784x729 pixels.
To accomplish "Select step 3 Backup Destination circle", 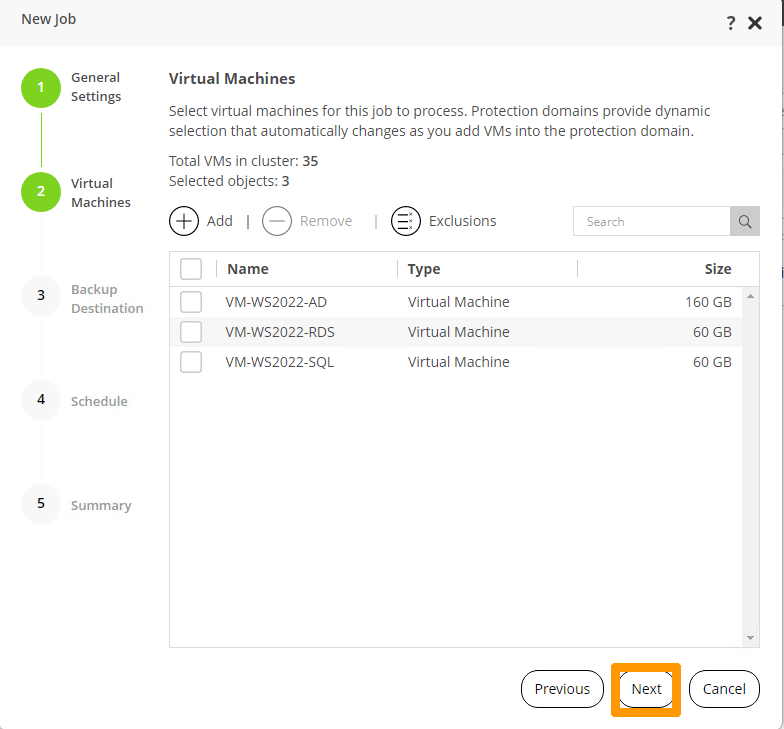I will pos(41,296).
